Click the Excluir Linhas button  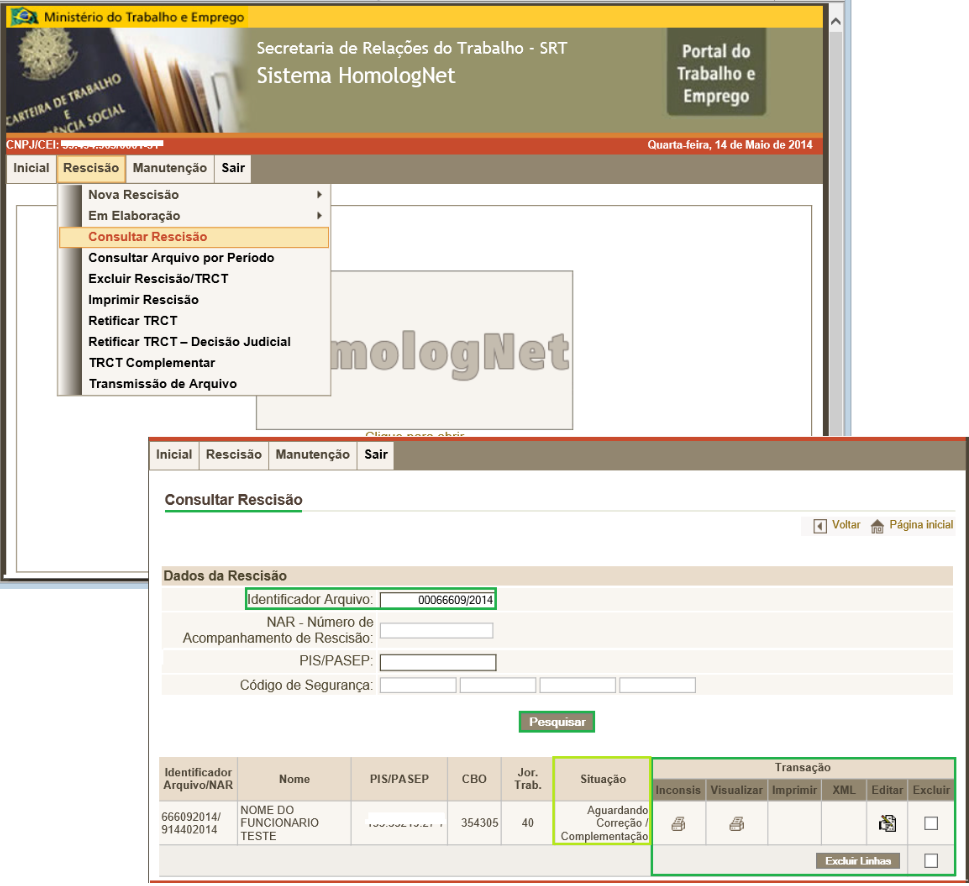[x=858, y=861]
